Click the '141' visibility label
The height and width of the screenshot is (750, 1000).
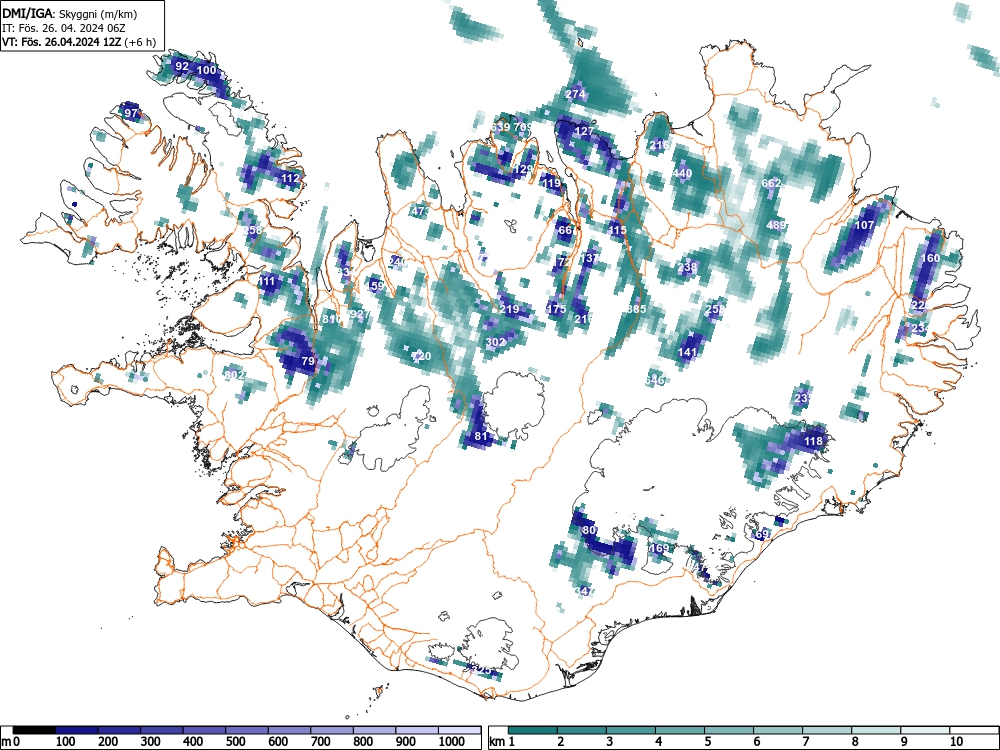pos(687,351)
